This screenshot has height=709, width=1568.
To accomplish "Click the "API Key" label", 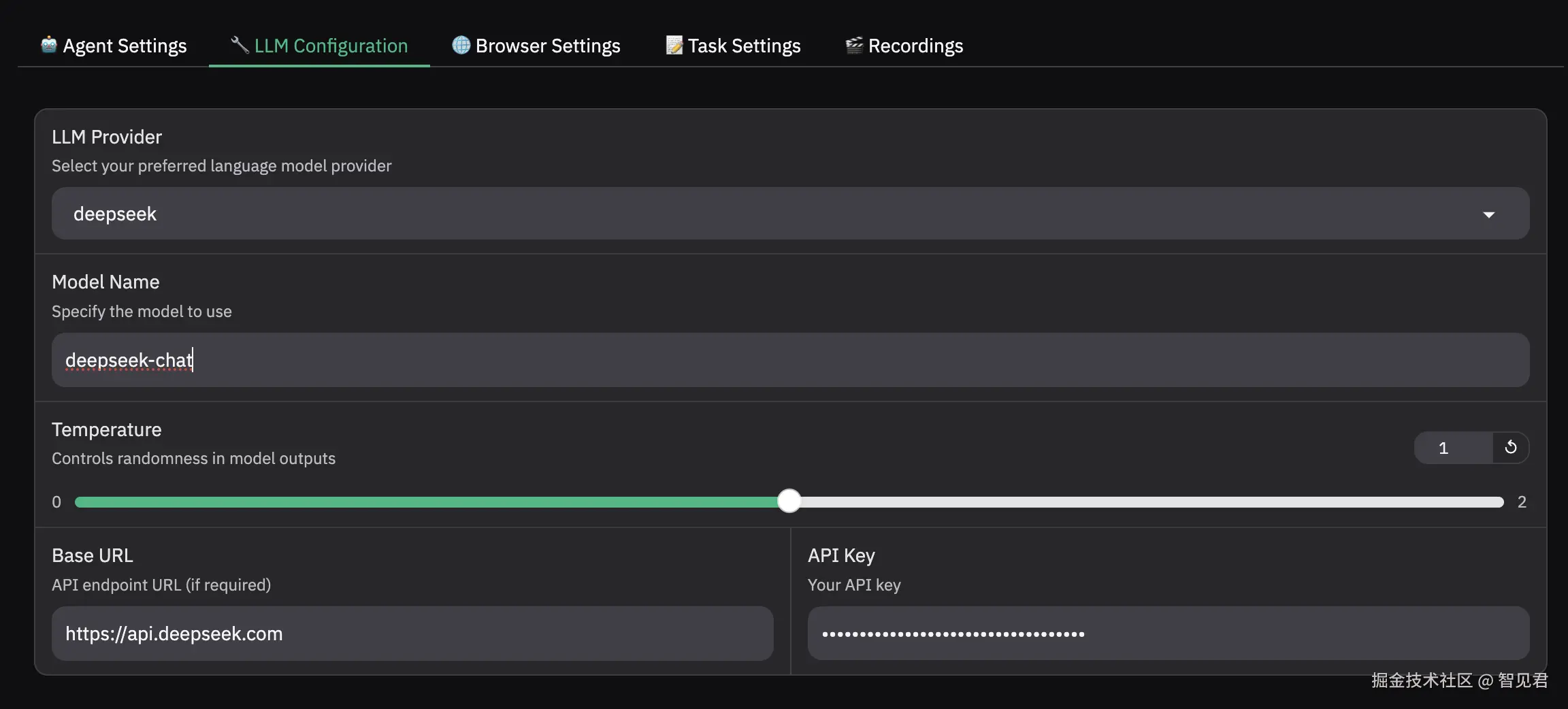I will [x=841, y=555].
